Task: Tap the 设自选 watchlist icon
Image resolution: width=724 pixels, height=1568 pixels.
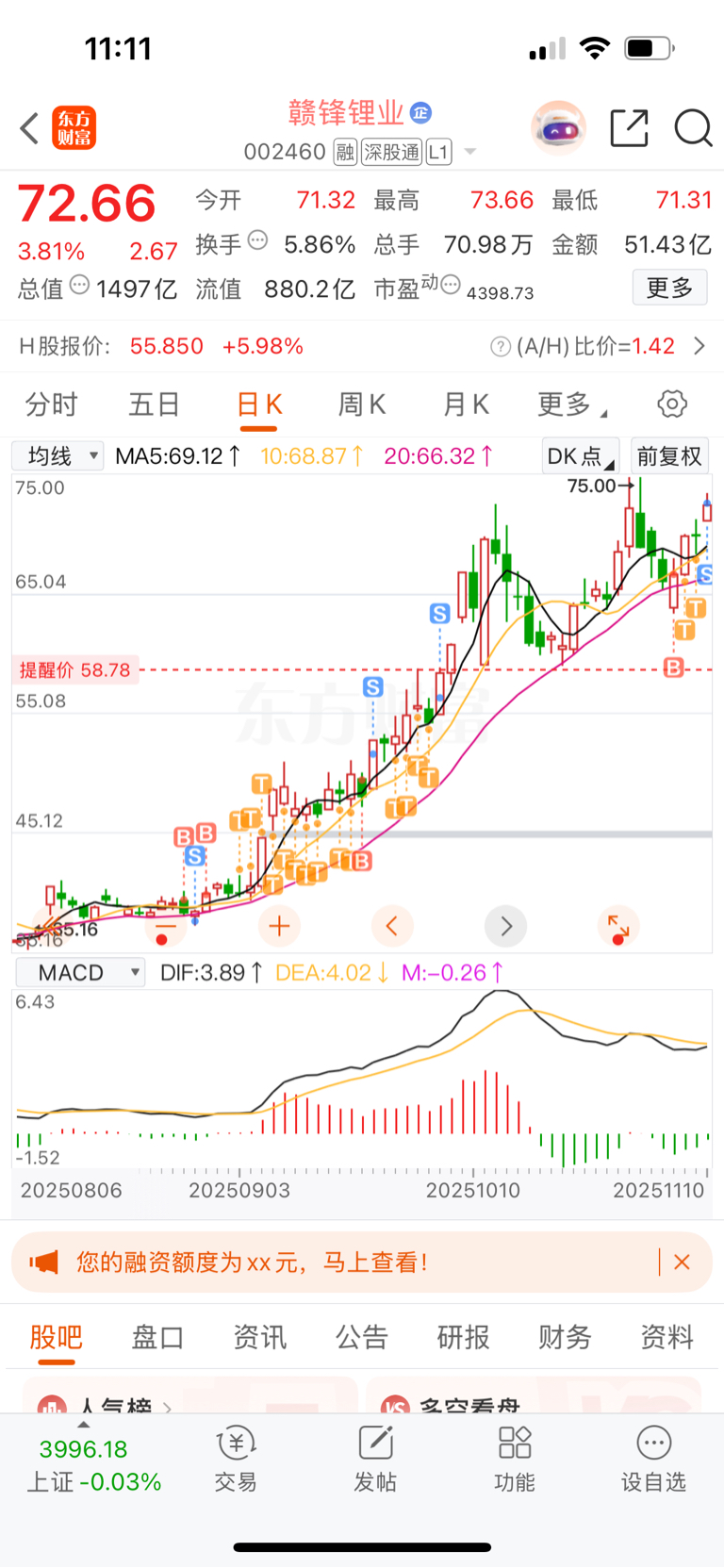Action: [653, 1444]
